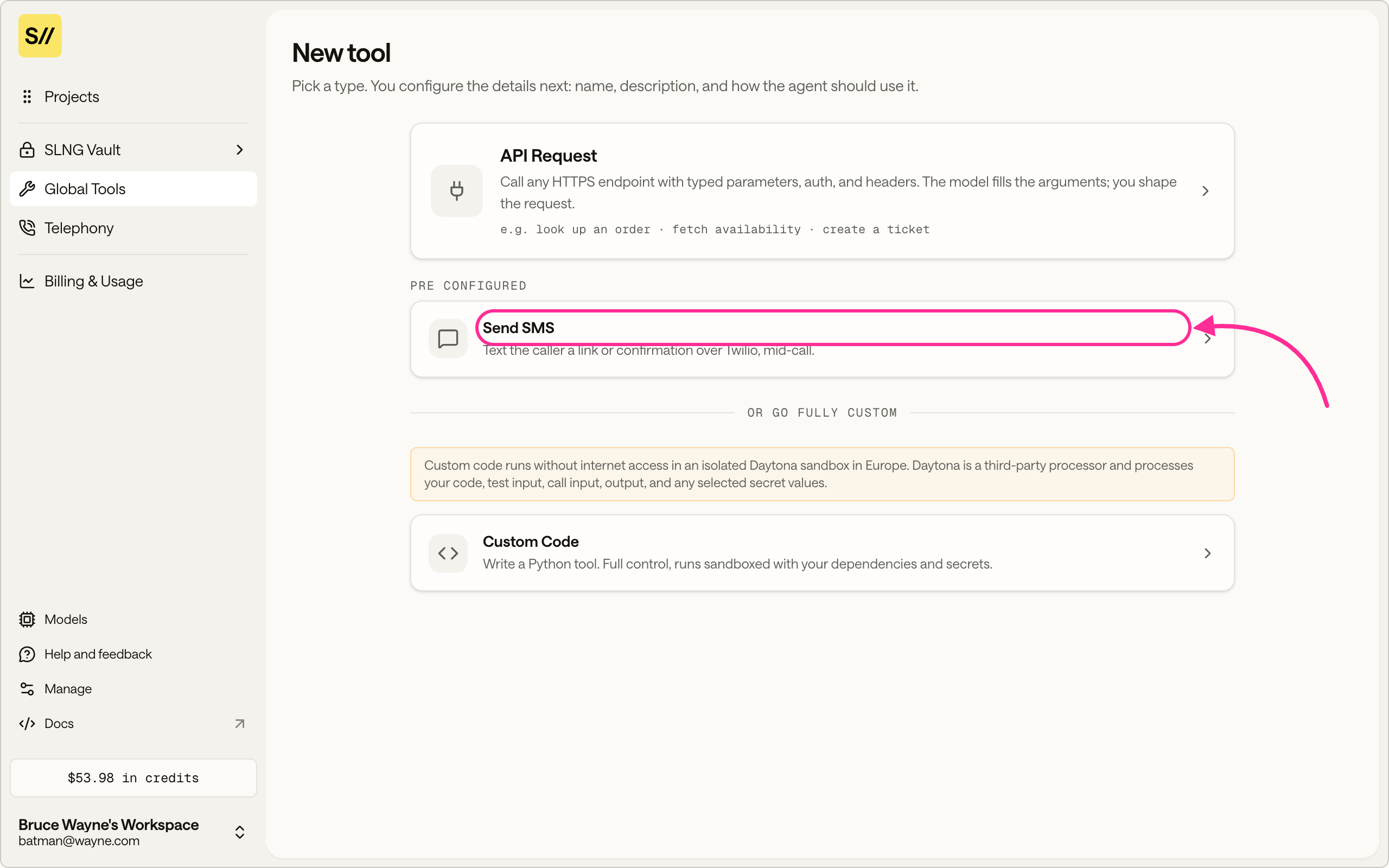Click the OR GO FULLY CUSTOM label

pyautogui.click(x=822, y=413)
